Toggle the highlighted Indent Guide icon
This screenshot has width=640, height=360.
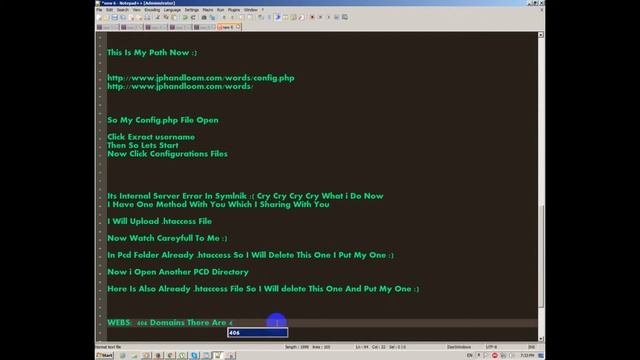[278, 17]
